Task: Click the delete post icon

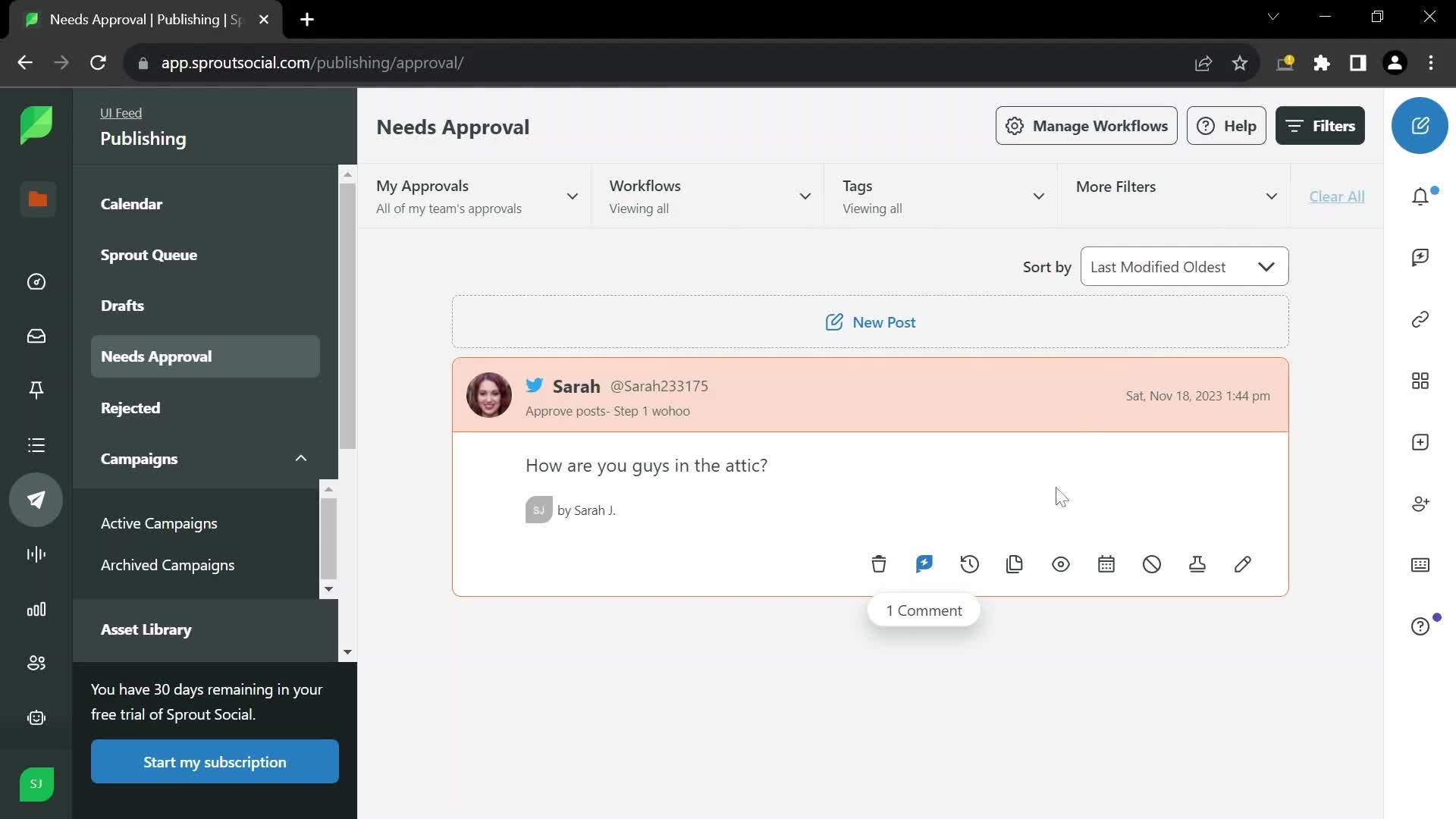Action: (878, 564)
